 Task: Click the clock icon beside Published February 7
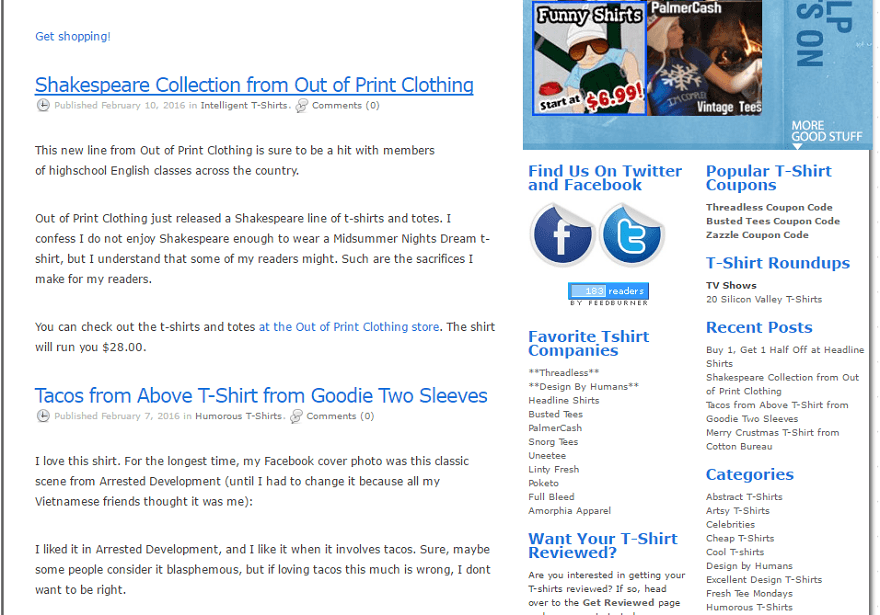(x=43, y=416)
